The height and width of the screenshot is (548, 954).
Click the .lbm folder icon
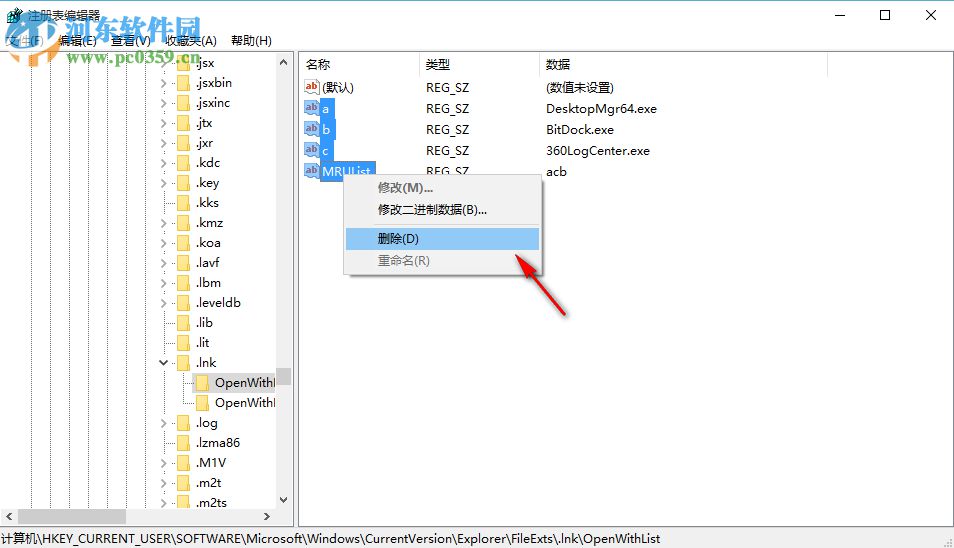click(183, 283)
